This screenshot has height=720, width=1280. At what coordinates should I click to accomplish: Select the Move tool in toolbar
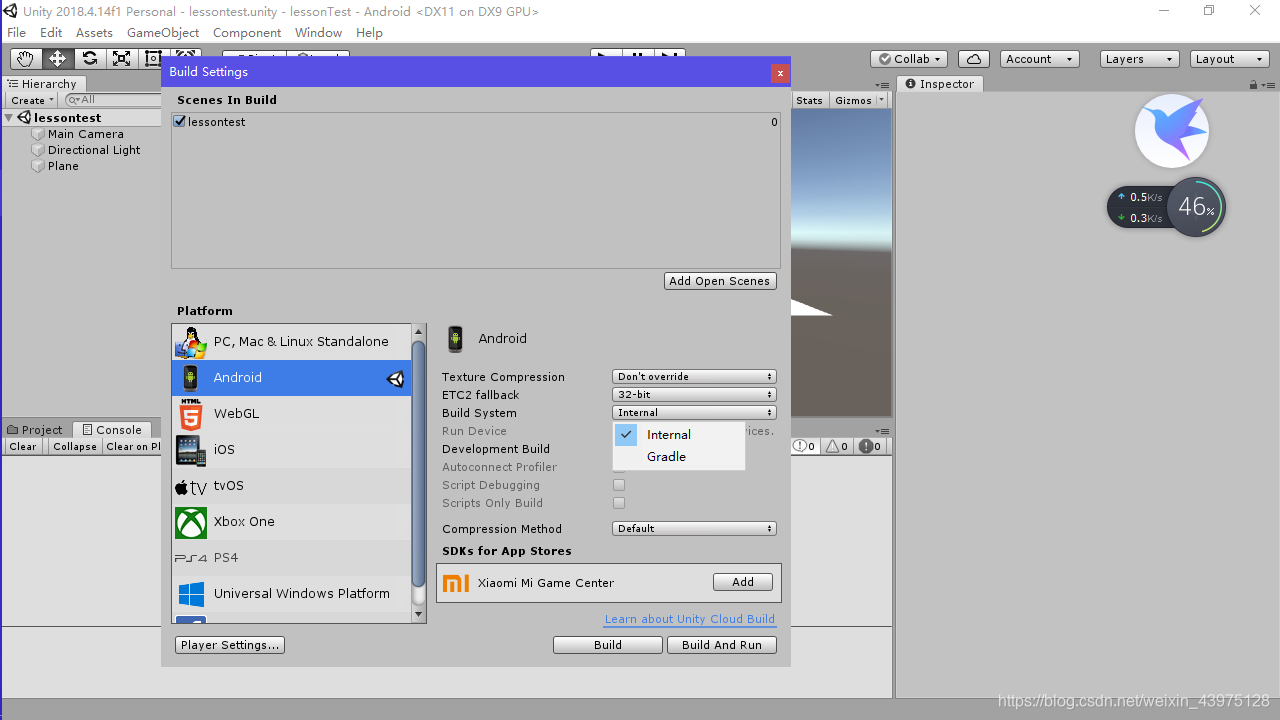[58, 59]
